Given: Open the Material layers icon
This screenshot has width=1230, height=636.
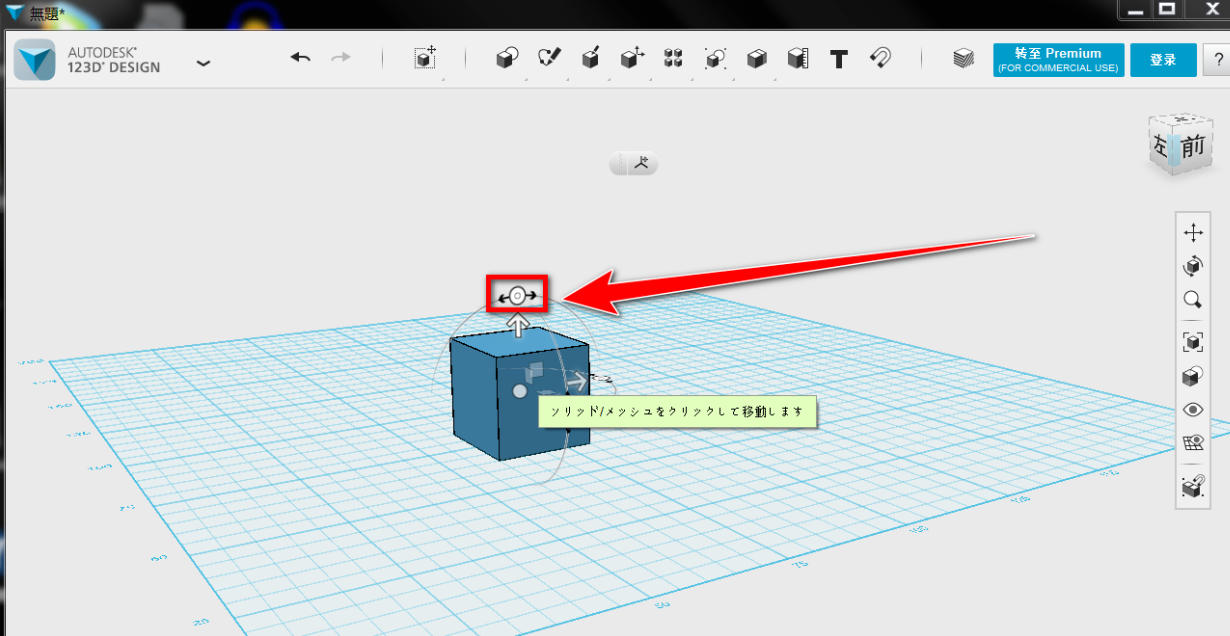Looking at the screenshot, I should (962, 59).
